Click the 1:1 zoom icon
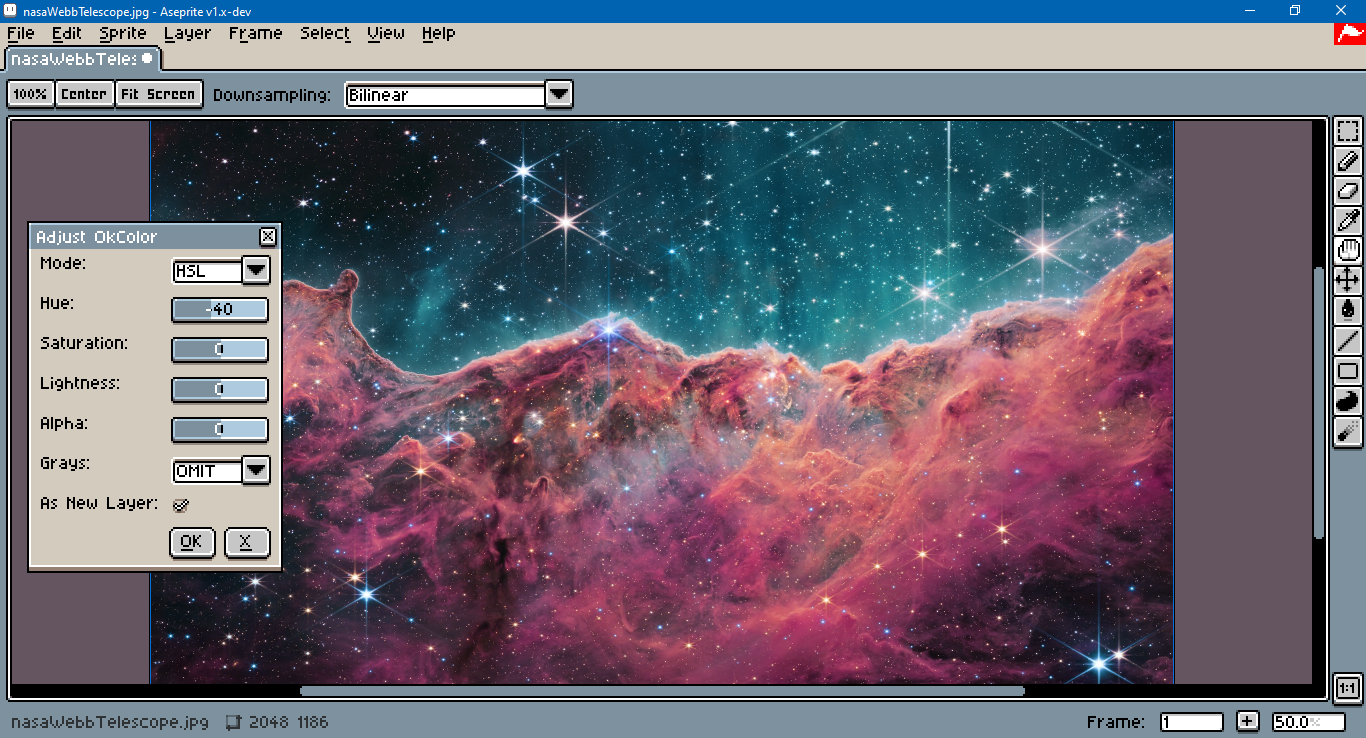This screenshot has width=1366, height=738. coord(1347,688)
